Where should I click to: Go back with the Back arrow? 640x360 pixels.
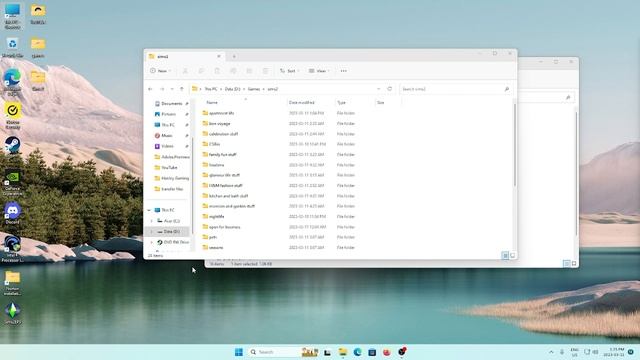[x=151, y=89]
